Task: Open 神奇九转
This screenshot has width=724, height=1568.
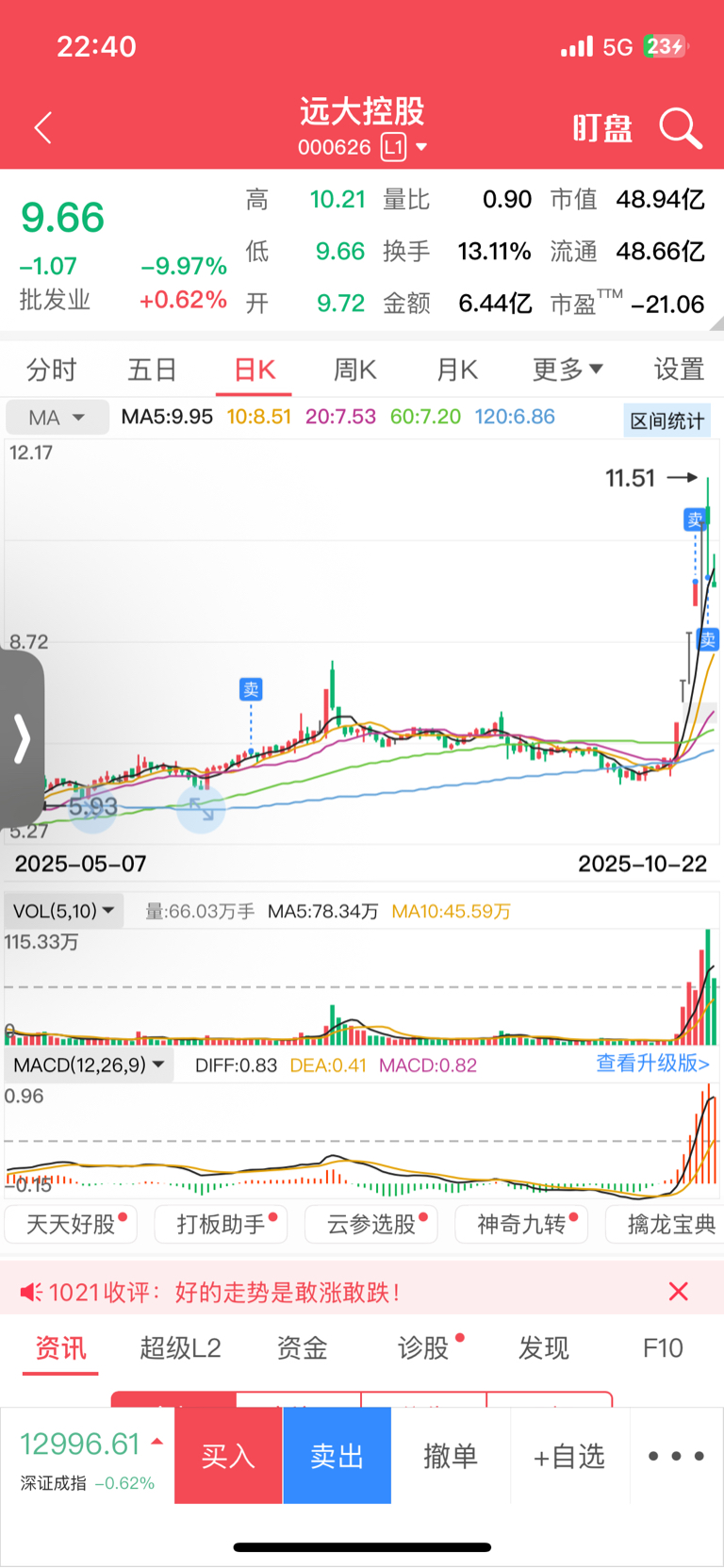Action: [x=521, y=1224]
